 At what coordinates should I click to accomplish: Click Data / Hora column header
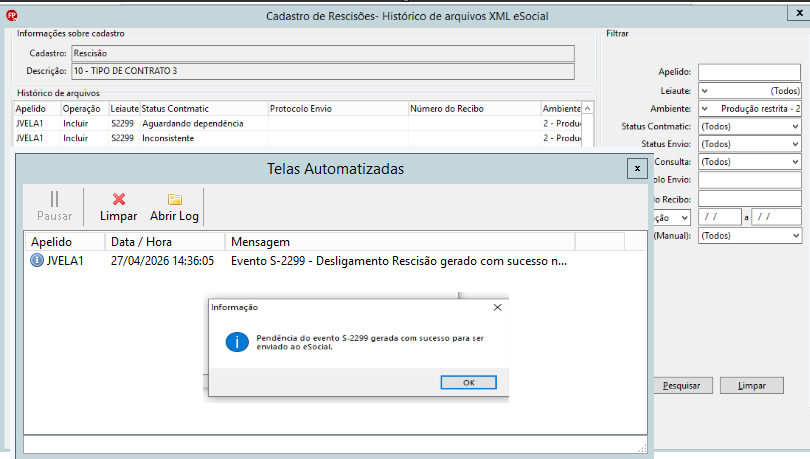pos(165,242)
